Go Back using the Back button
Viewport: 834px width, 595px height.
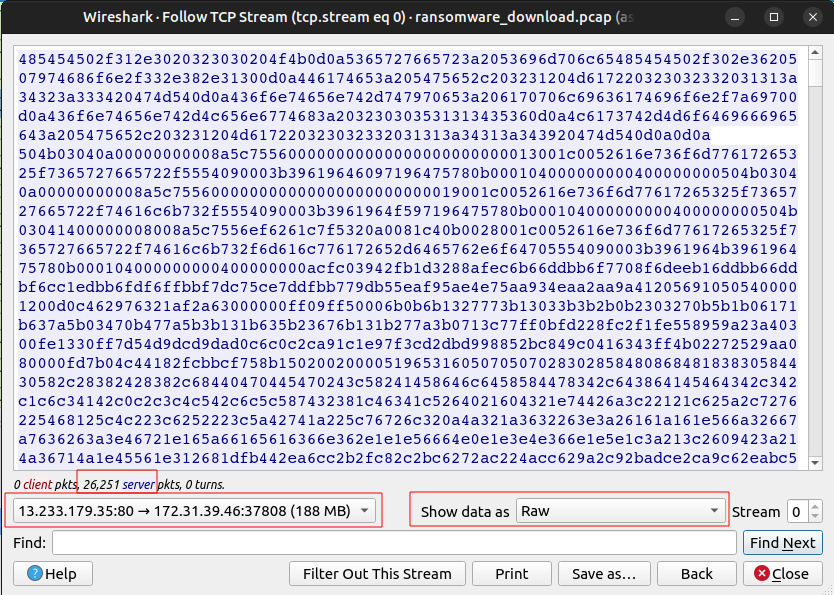(x=696, y=573)
